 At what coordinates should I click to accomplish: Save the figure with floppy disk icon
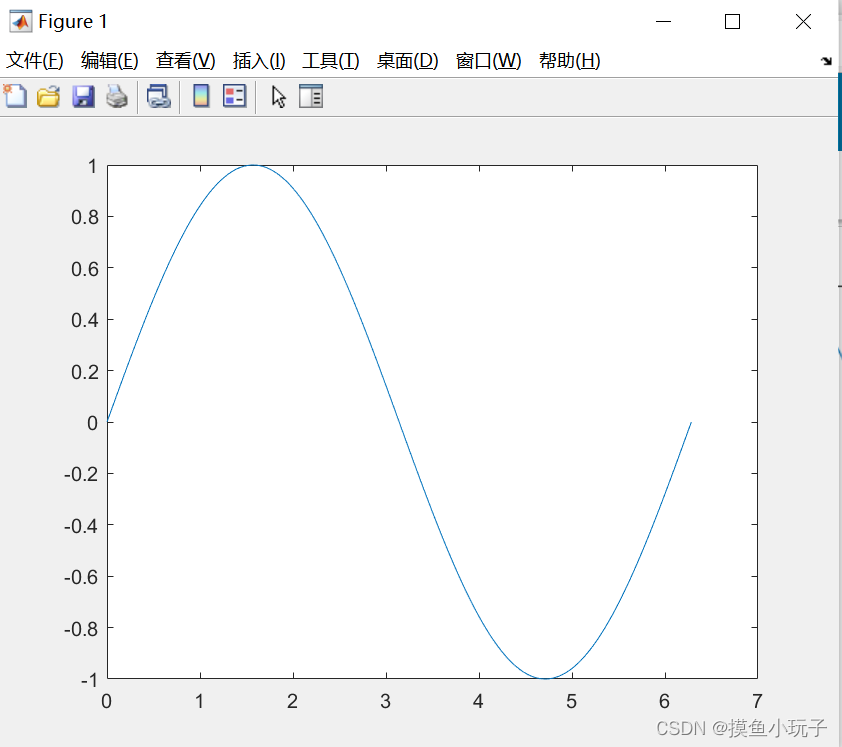tap(83, 97)
